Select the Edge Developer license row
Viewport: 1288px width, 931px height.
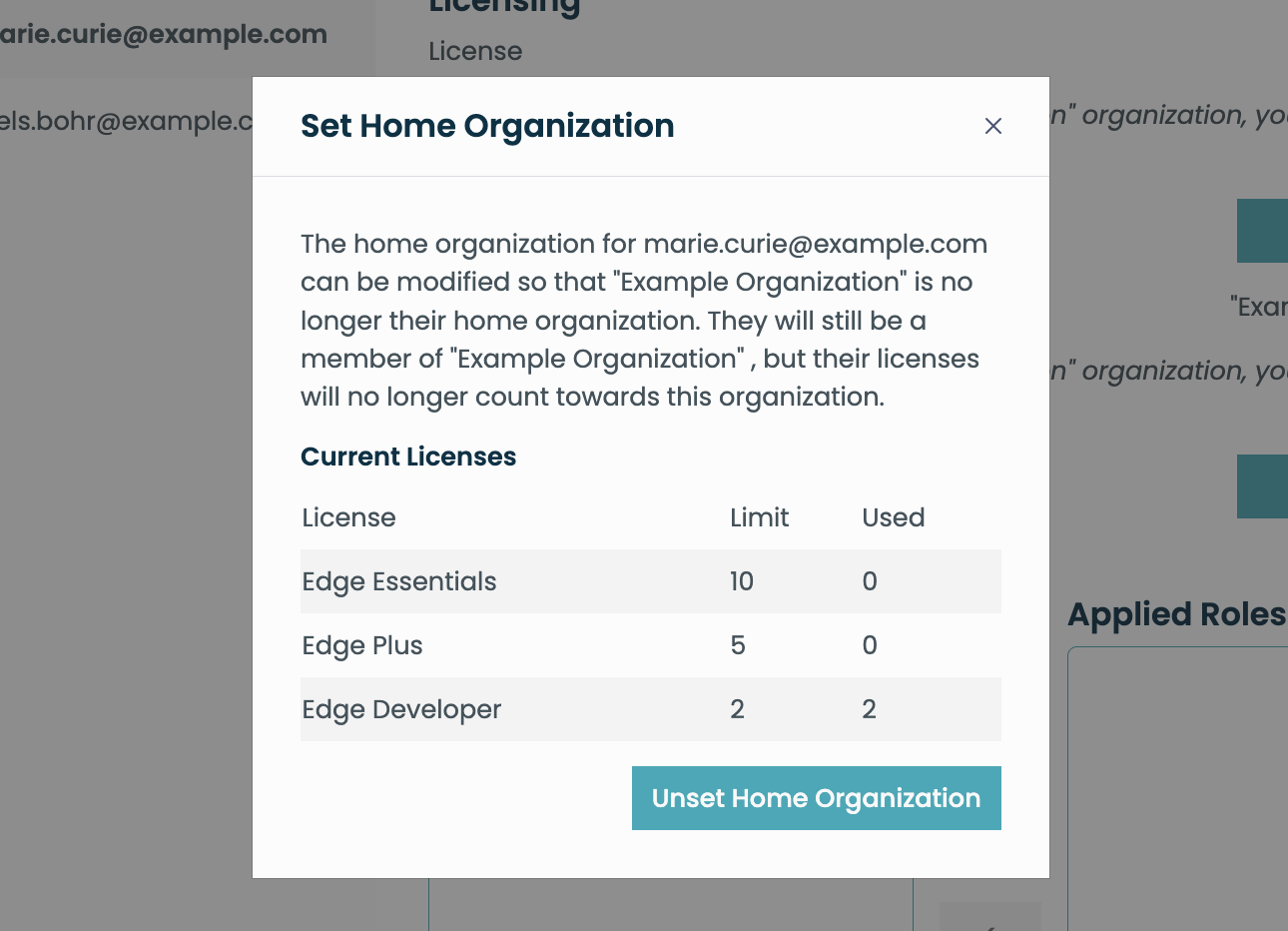click(x=650, y=709)
